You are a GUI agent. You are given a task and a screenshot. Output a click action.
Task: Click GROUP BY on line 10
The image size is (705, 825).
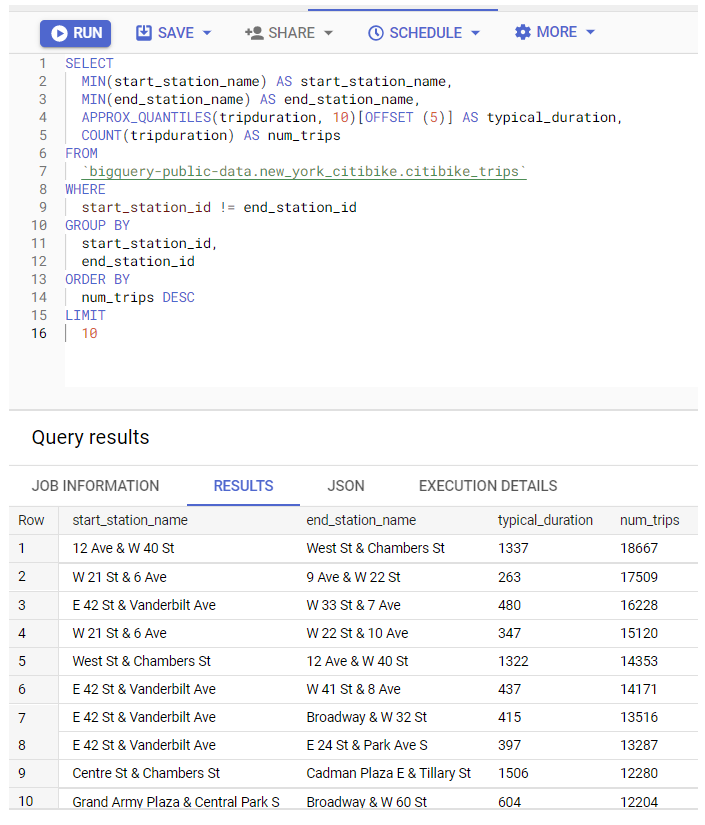click(x=97, y=225)
